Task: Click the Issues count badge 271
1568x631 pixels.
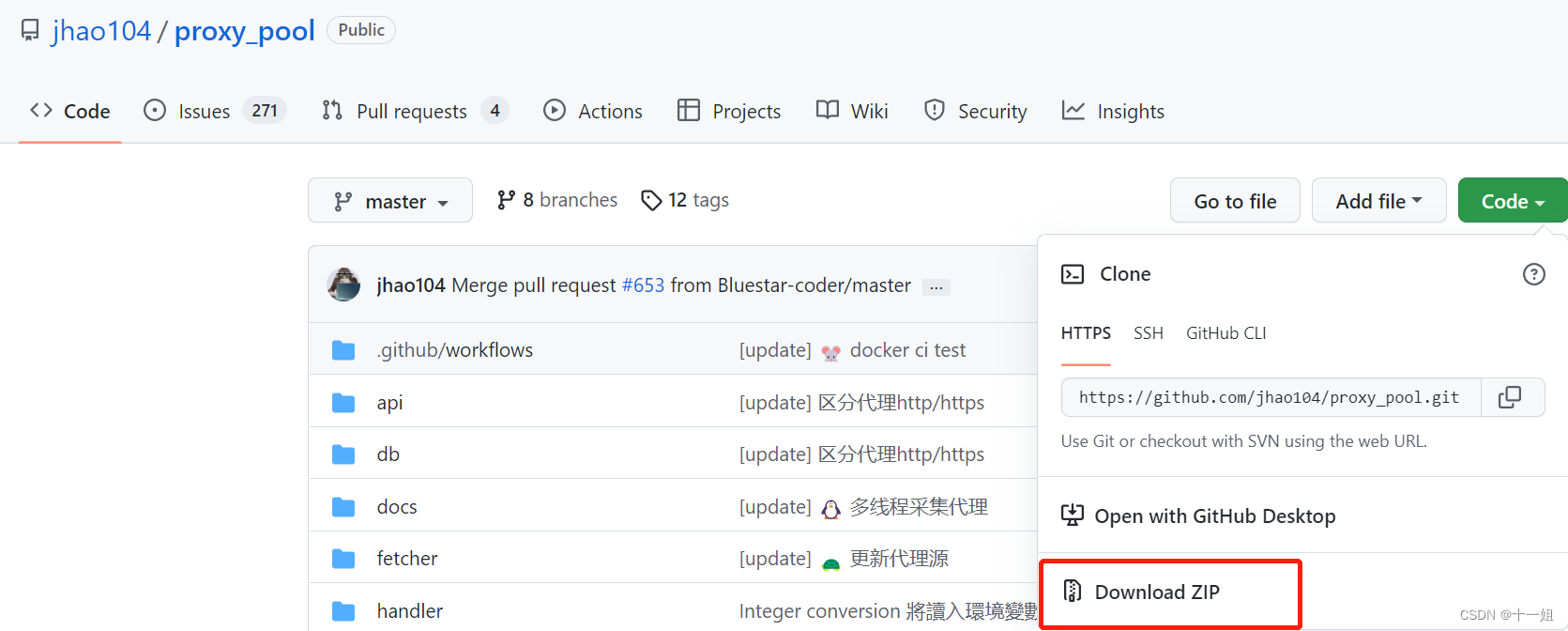Action: [265, 111]
